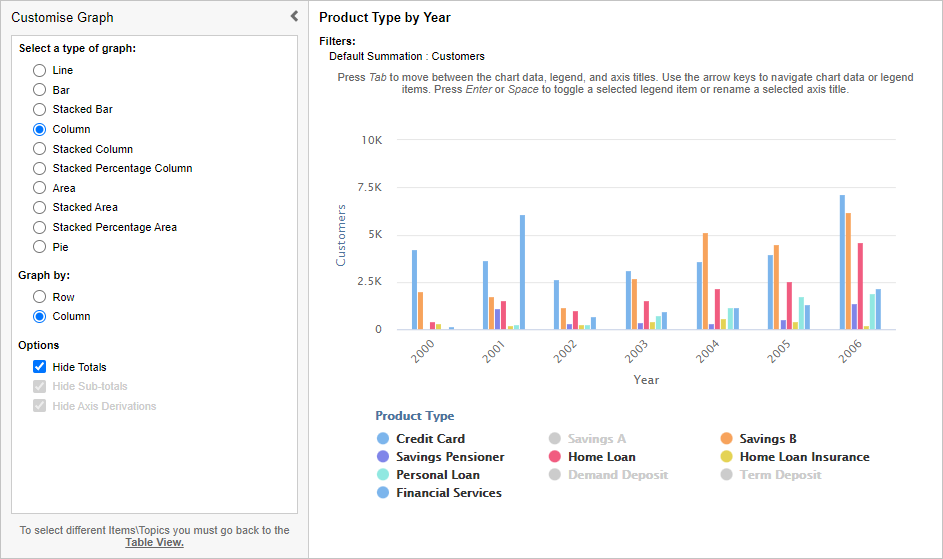Select the Line graph type
Screen dimensions: 943x559
(40, 71)
